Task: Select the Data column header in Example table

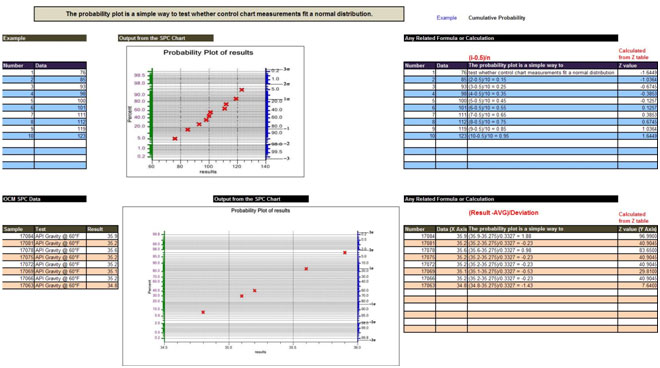Action: tap(60, 65)
